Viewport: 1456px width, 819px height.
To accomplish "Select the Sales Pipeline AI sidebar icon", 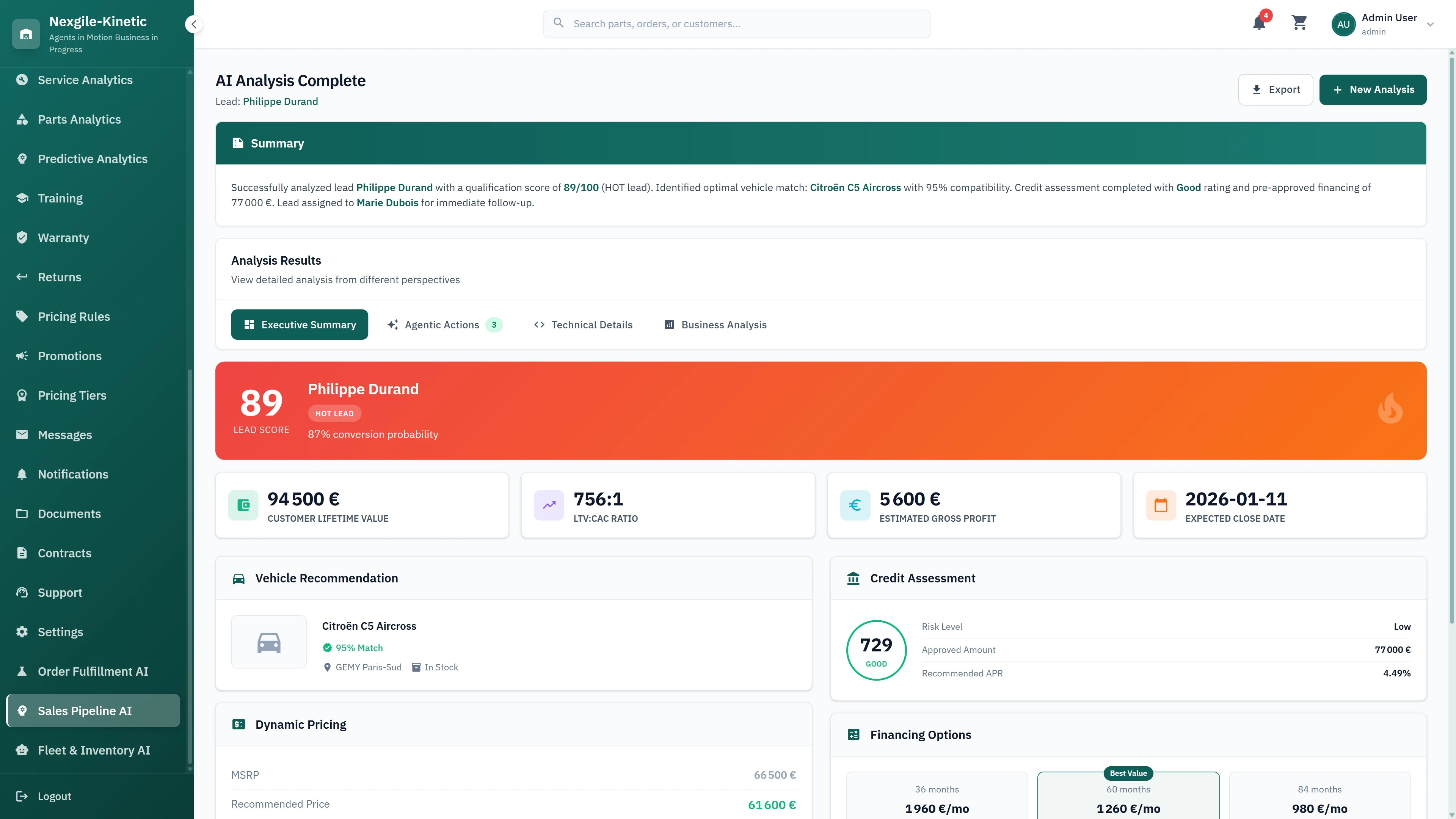I will point(22,711).
